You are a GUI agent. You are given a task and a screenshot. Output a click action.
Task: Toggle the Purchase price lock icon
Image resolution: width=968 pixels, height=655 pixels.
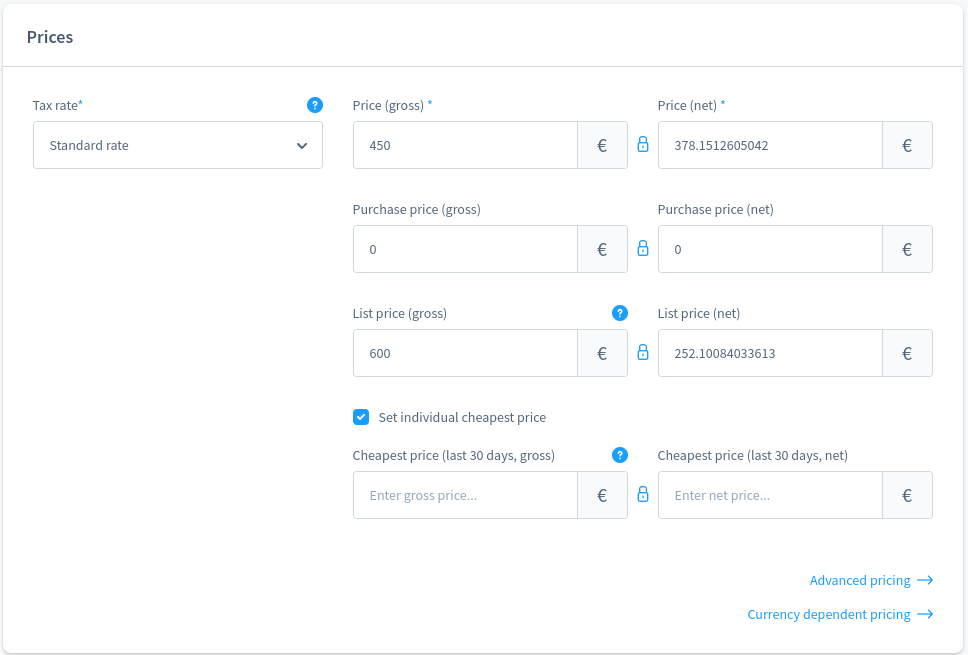[643, 249]
